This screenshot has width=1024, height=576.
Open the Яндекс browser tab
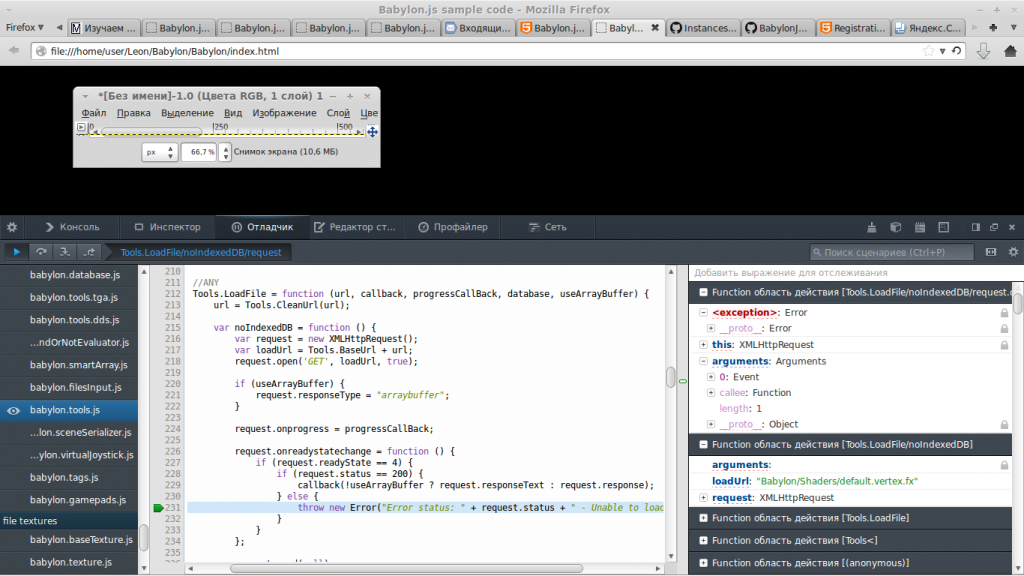928,27
